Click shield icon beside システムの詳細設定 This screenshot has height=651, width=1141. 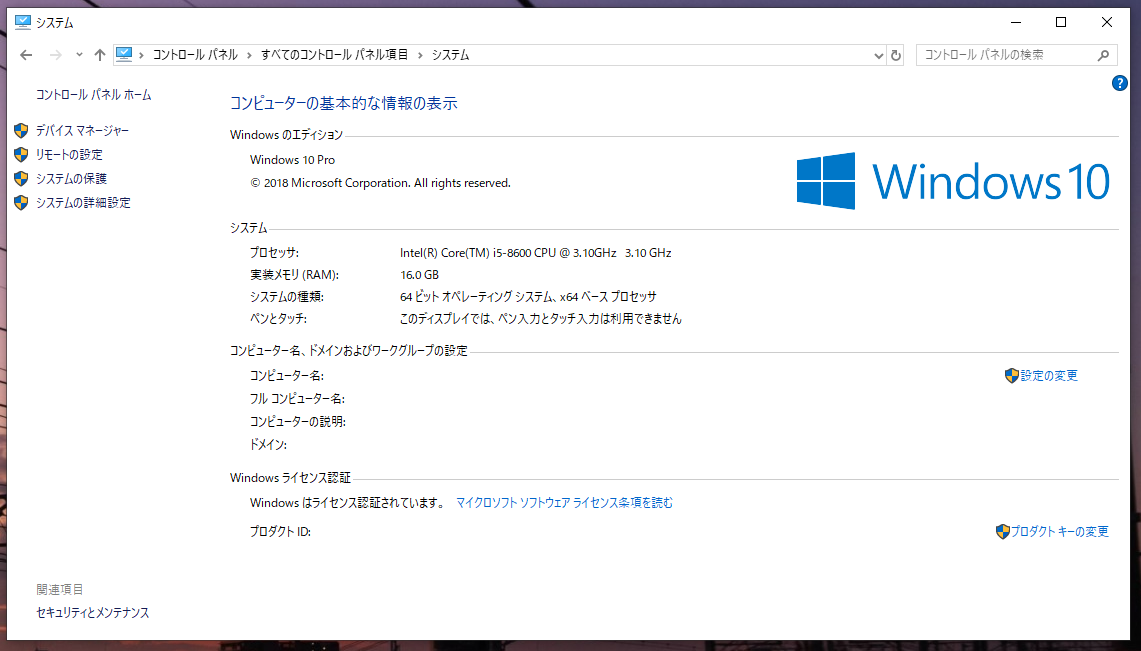pyautogui.click(x=21, y=203)
